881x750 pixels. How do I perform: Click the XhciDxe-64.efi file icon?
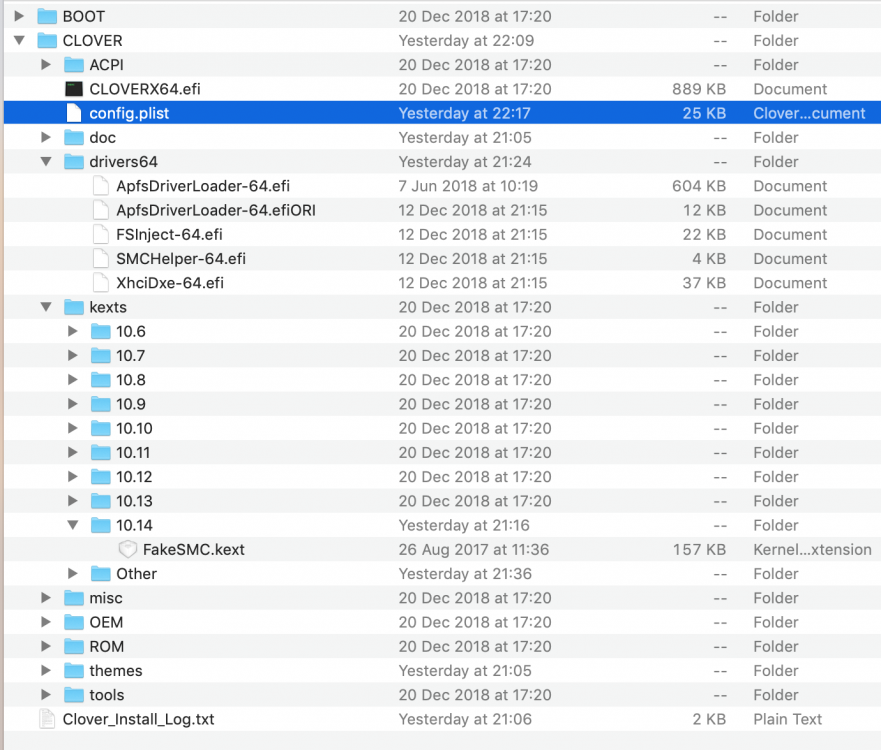(x=101, y=283)
